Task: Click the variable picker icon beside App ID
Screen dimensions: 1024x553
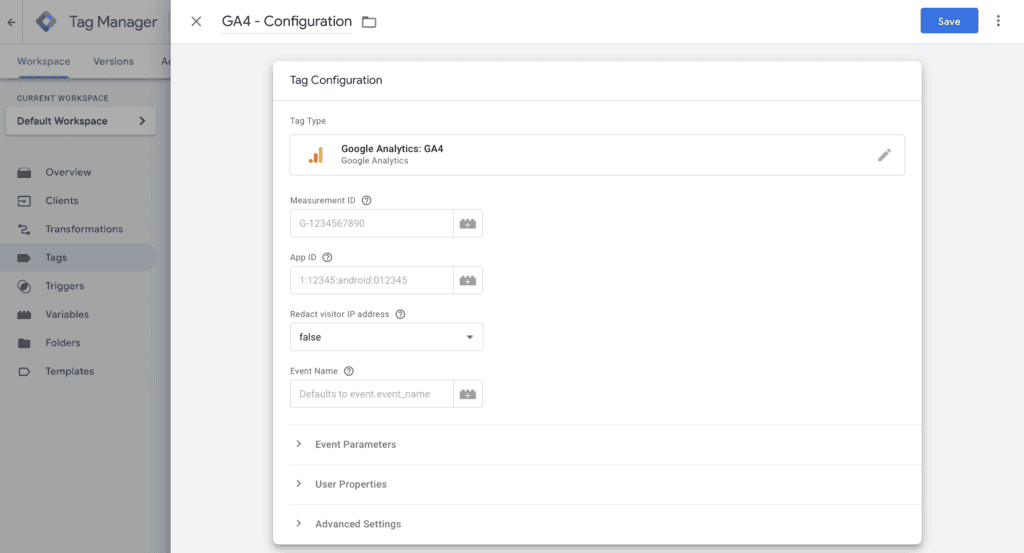Action: [x=468, y=280]
